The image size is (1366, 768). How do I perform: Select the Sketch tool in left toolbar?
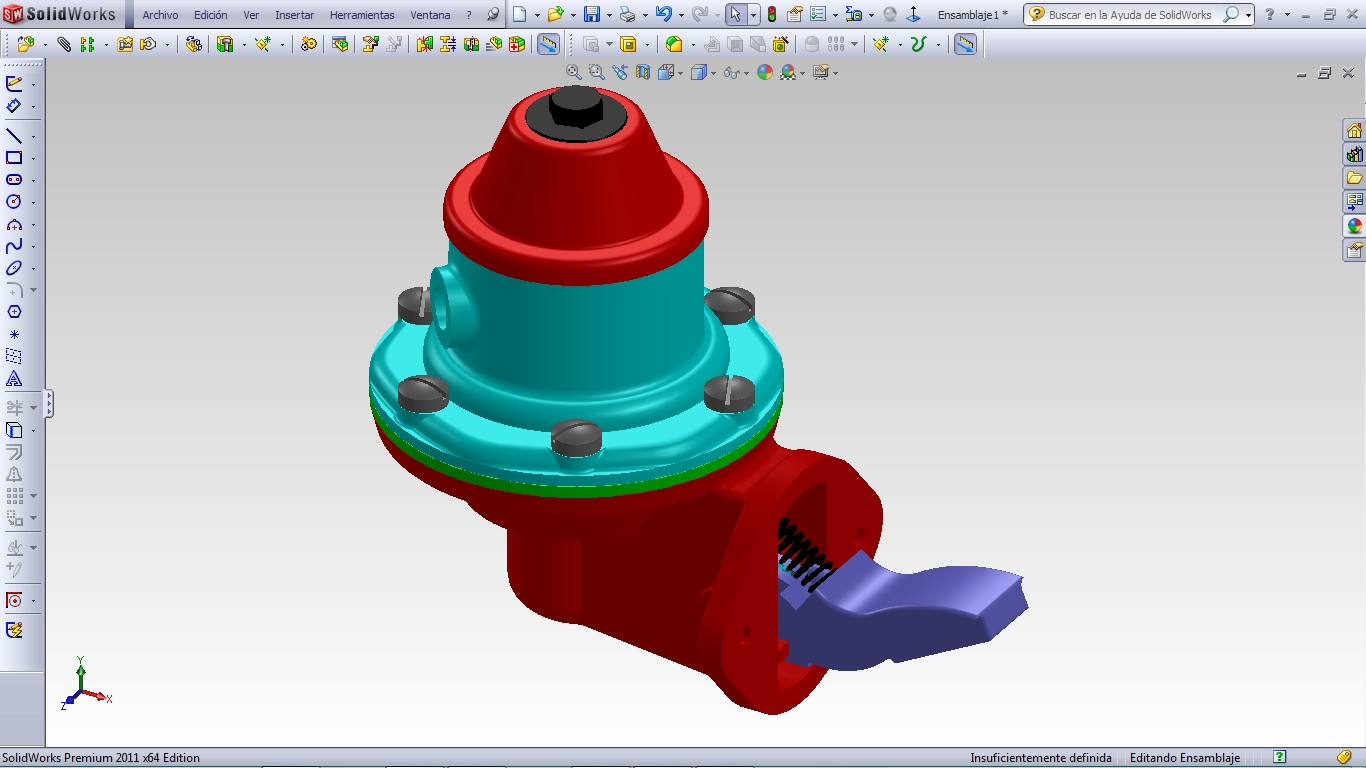click(14, 84)
